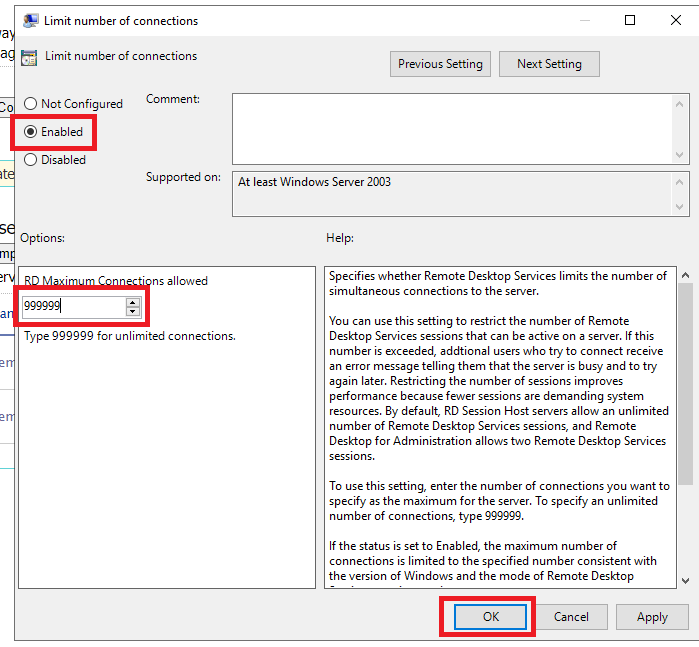Click inside the Comment text box
699x647 pixels.
tap(452, 129)
